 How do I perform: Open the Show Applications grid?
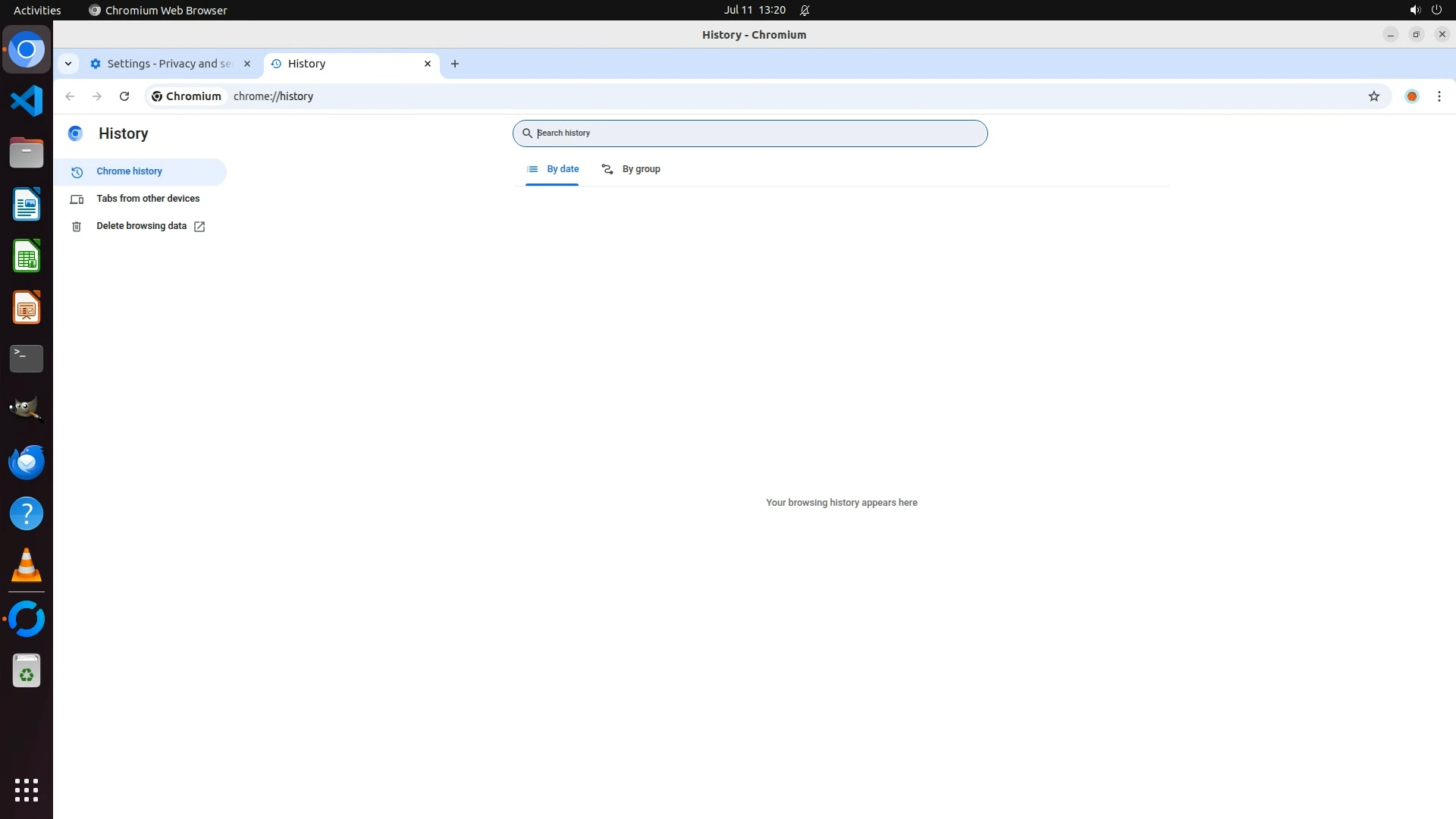tap(27, 789)
